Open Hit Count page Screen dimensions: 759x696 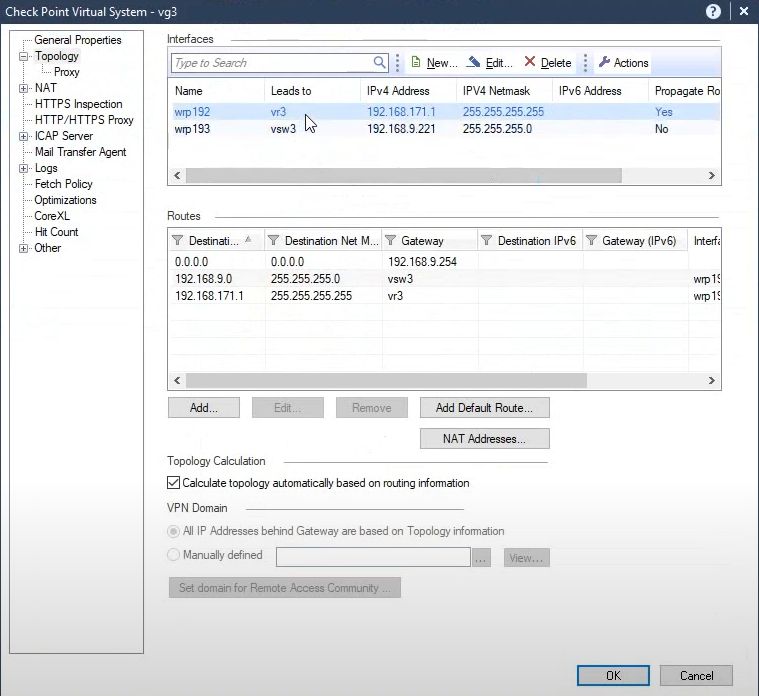[x=56, y=232]
